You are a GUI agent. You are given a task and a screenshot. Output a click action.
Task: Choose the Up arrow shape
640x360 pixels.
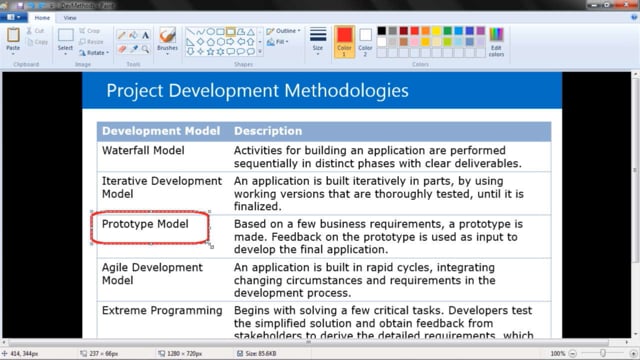tap(251, 42)
